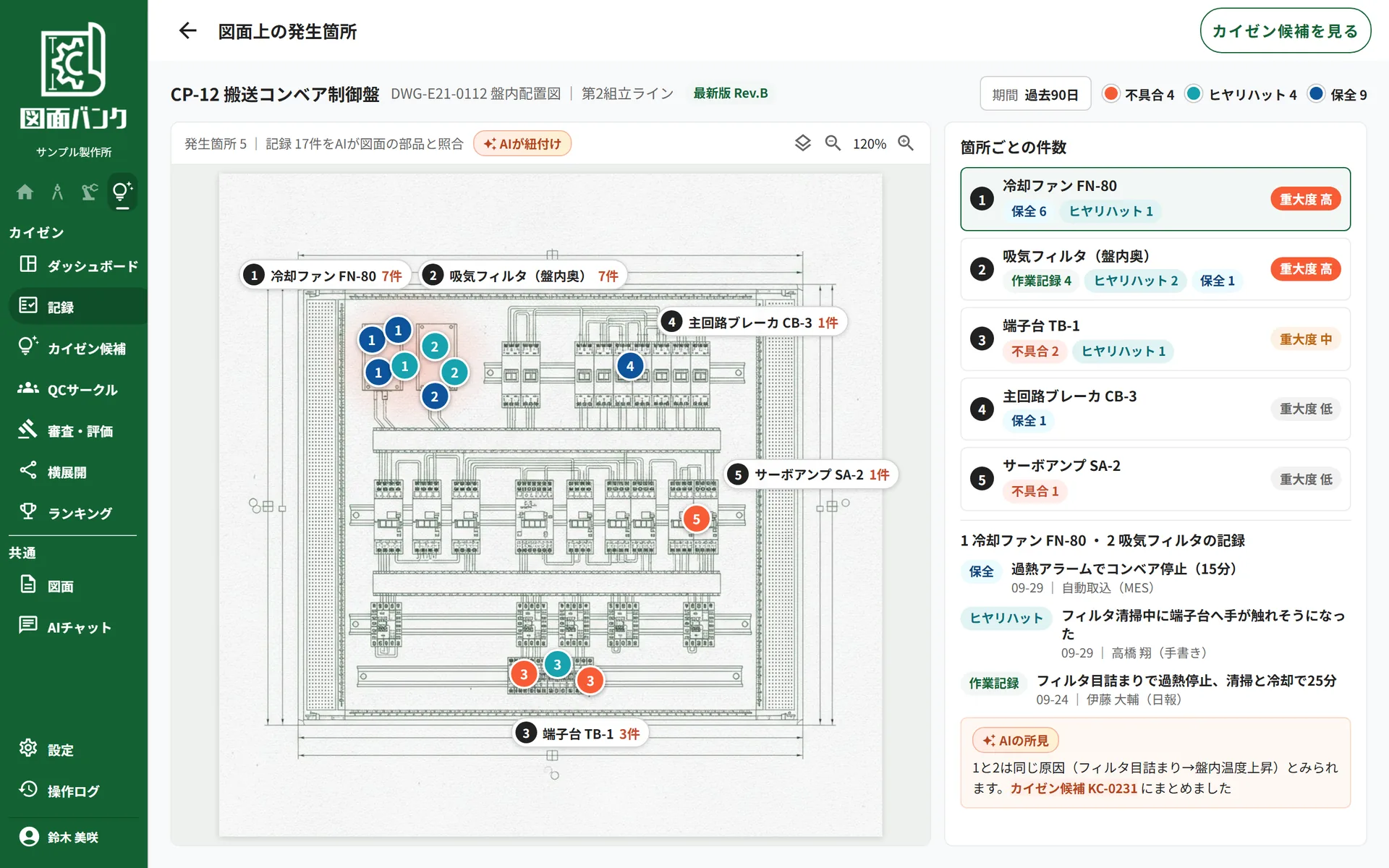Open 操作ログ history

[78, 791]
